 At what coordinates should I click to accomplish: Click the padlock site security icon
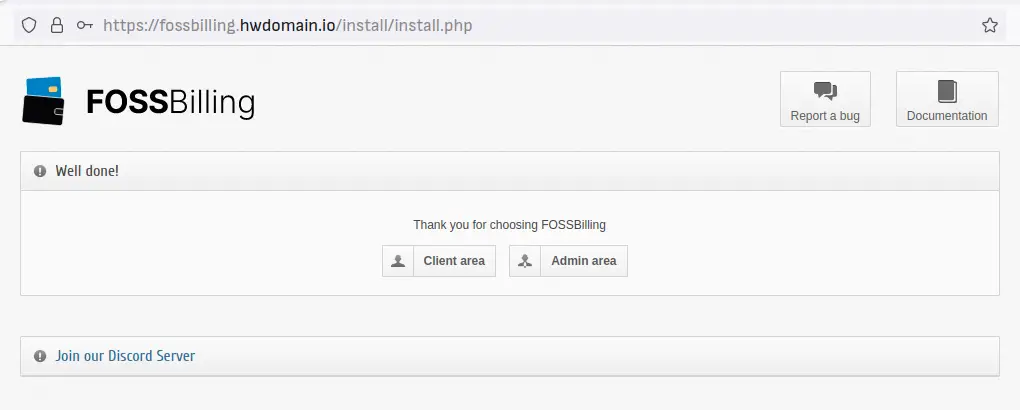[57, 25]
